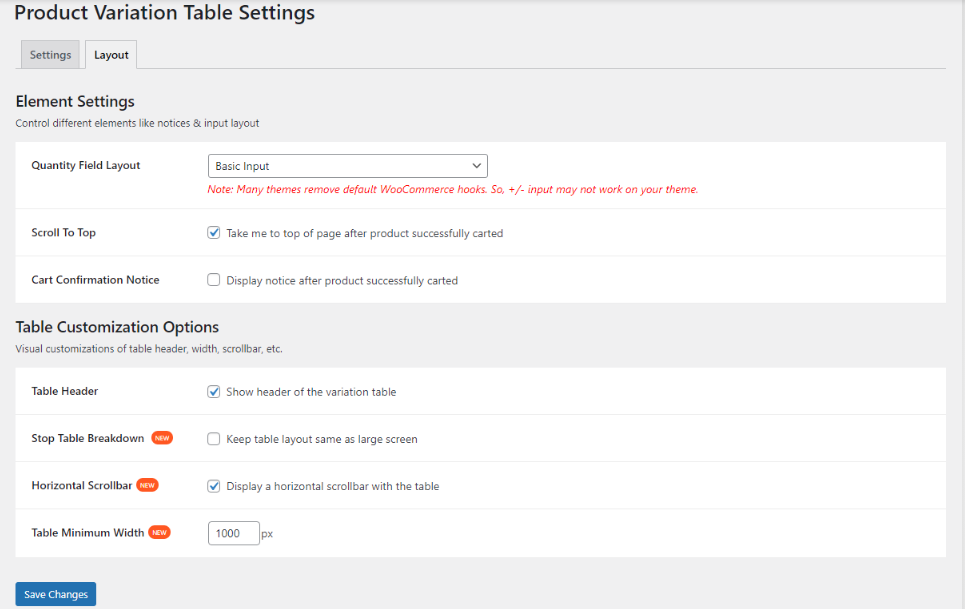
Task: Switch to the Settings tab
Action: pos(50,55)
